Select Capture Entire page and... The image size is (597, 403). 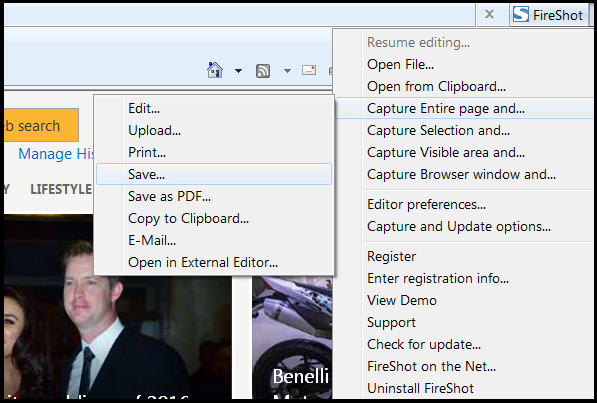tap(465, 109)
